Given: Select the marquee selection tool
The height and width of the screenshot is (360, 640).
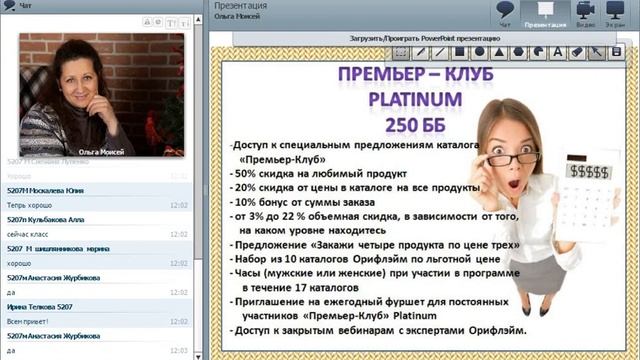Looking at the screenshot, I should pos(401,53).
